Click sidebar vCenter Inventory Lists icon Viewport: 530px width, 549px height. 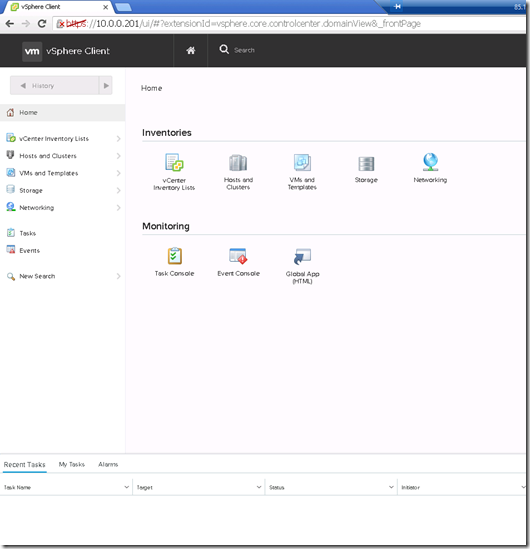coord(11,138)
